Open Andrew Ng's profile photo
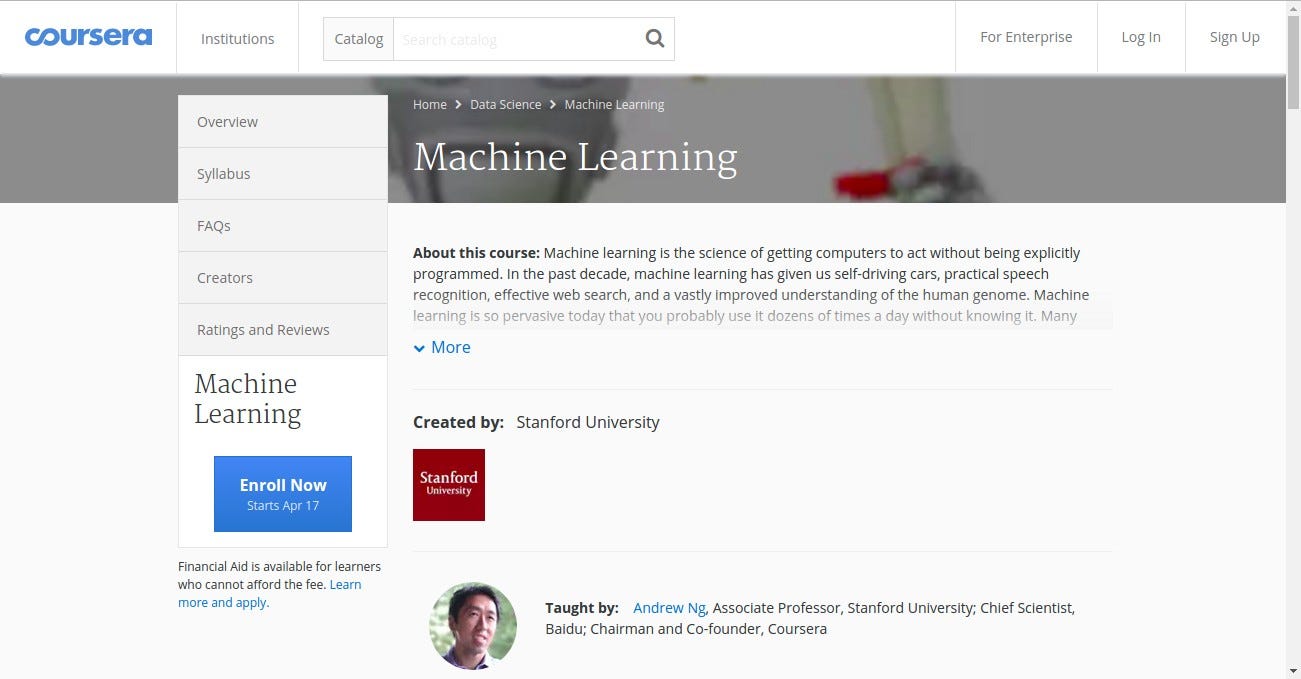1301x679 pixels. 473,625
